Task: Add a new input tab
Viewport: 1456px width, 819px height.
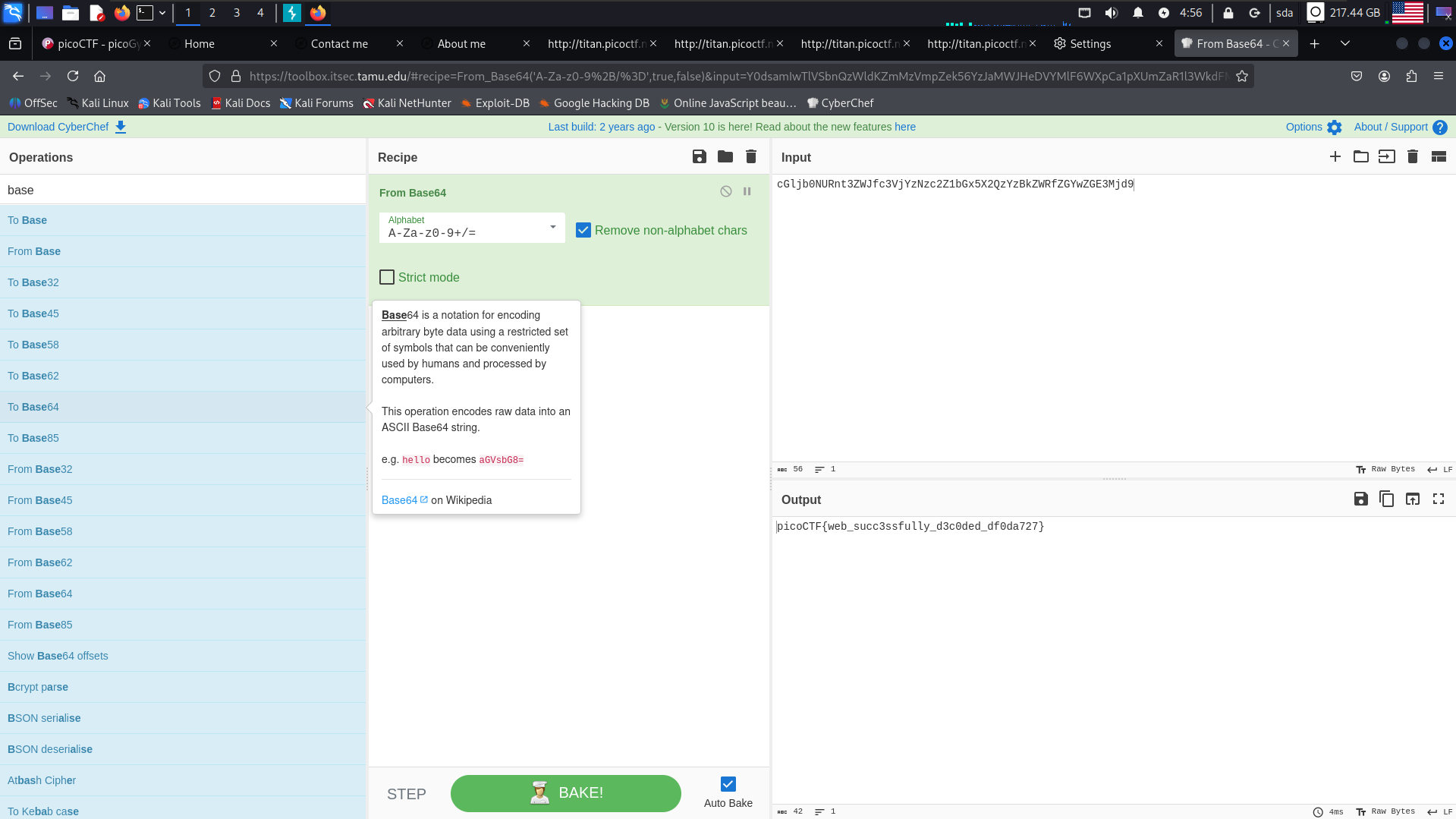Action: coord(1335,156)
